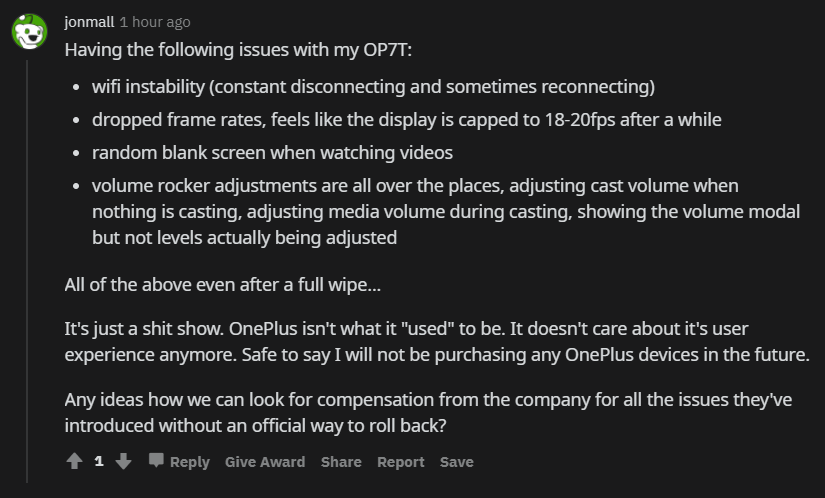The height and width of the screenshot is (498, 825).
Task: Upvote jonmall's comment with the up arrow
Action: coord(74,461)
